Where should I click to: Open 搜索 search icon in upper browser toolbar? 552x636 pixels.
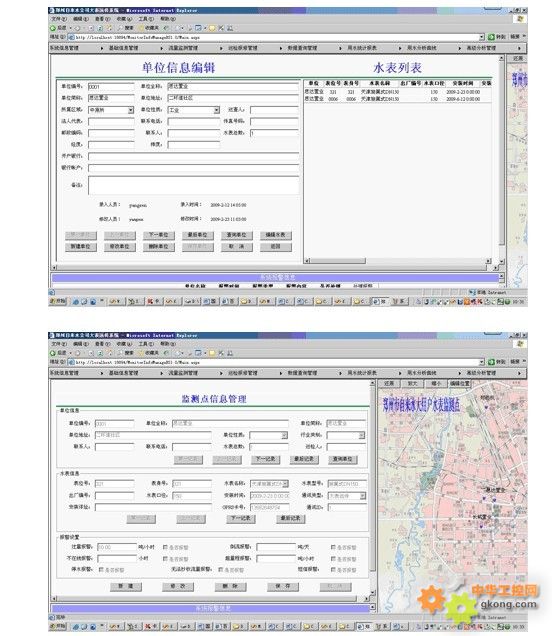(x=120, y=28)
